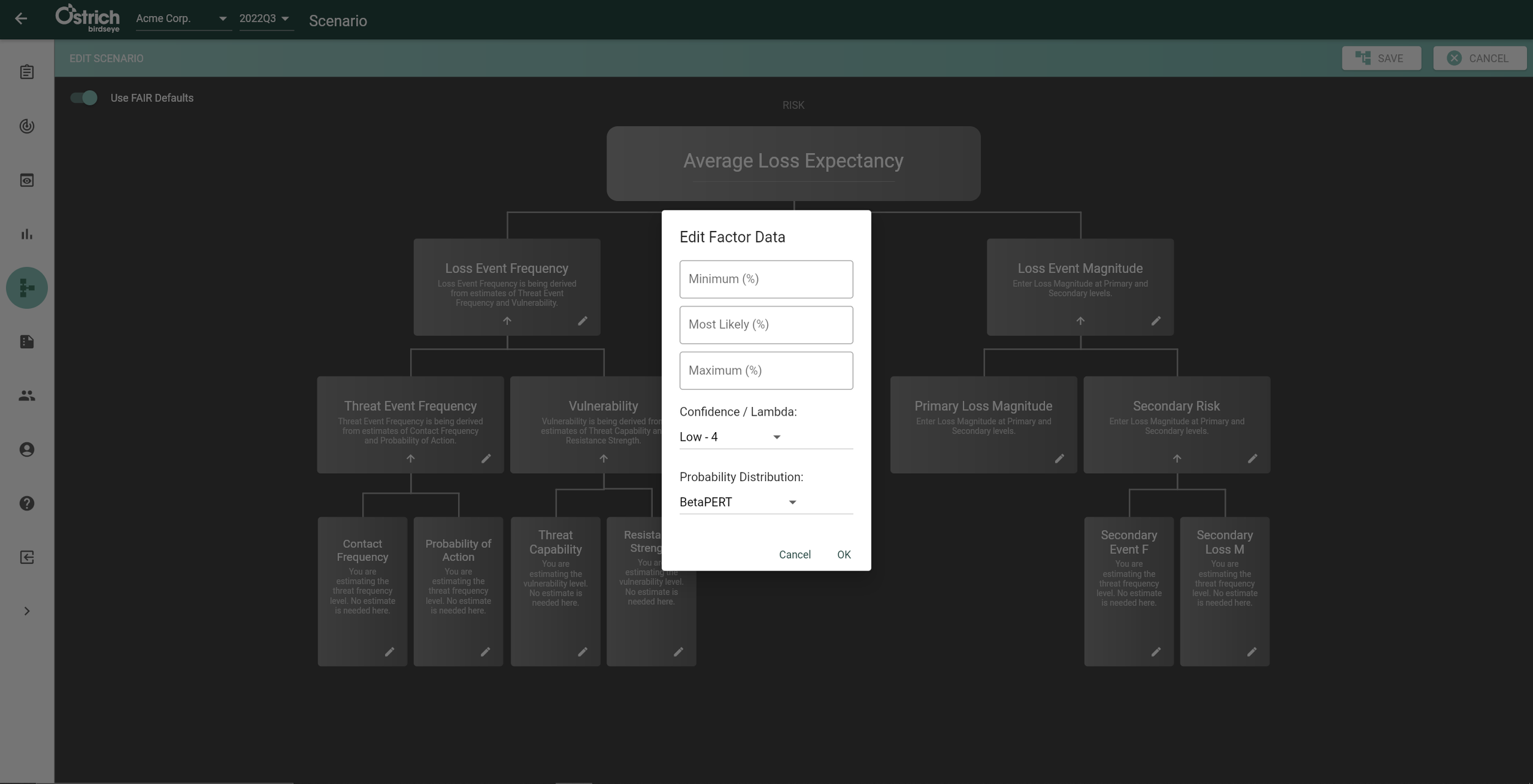Click the SAVE button
Viewport: 1533px width, 784px height.
click(x=1381, y=58)
